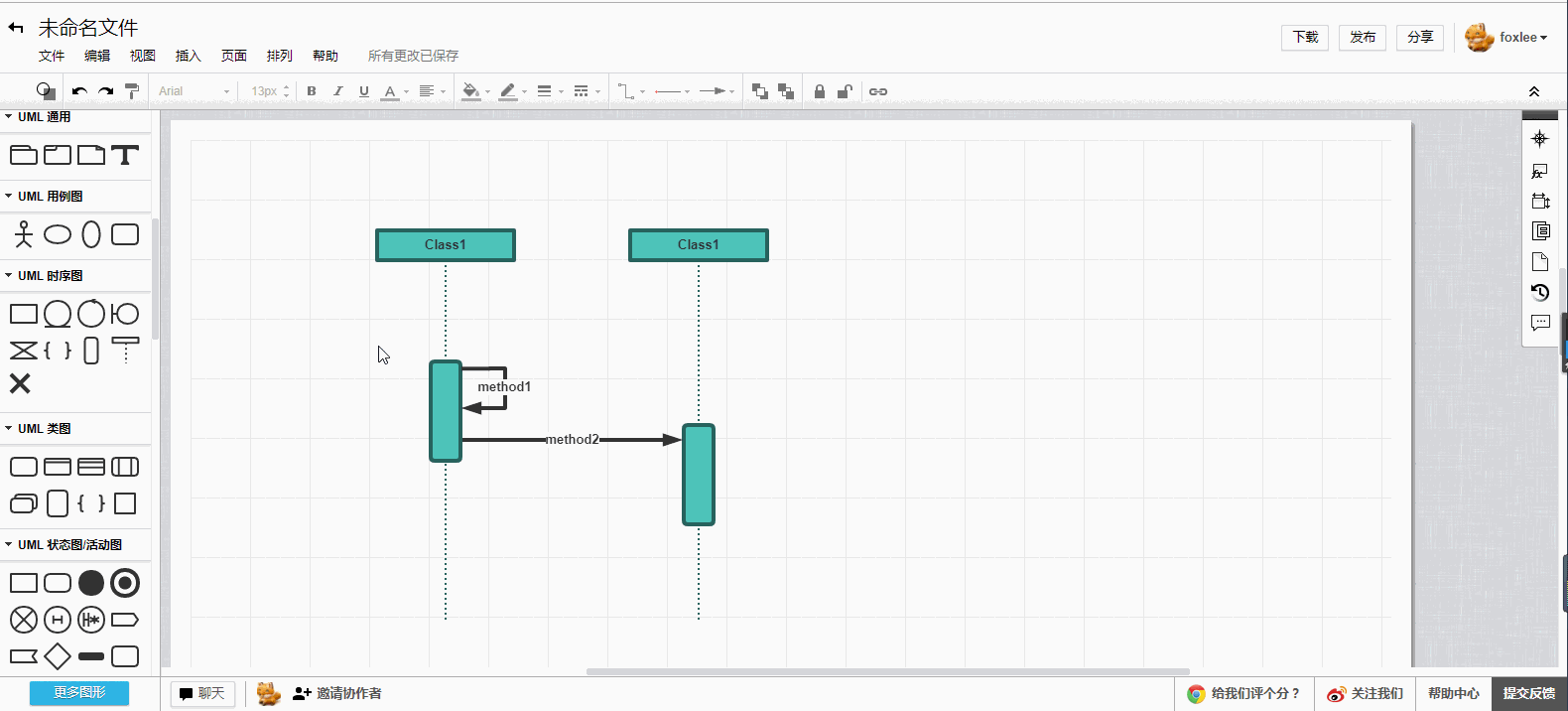
Task: Open the shape search/theme icon in the toolbar
Action: pyautogui.click(x=46, y=91)
